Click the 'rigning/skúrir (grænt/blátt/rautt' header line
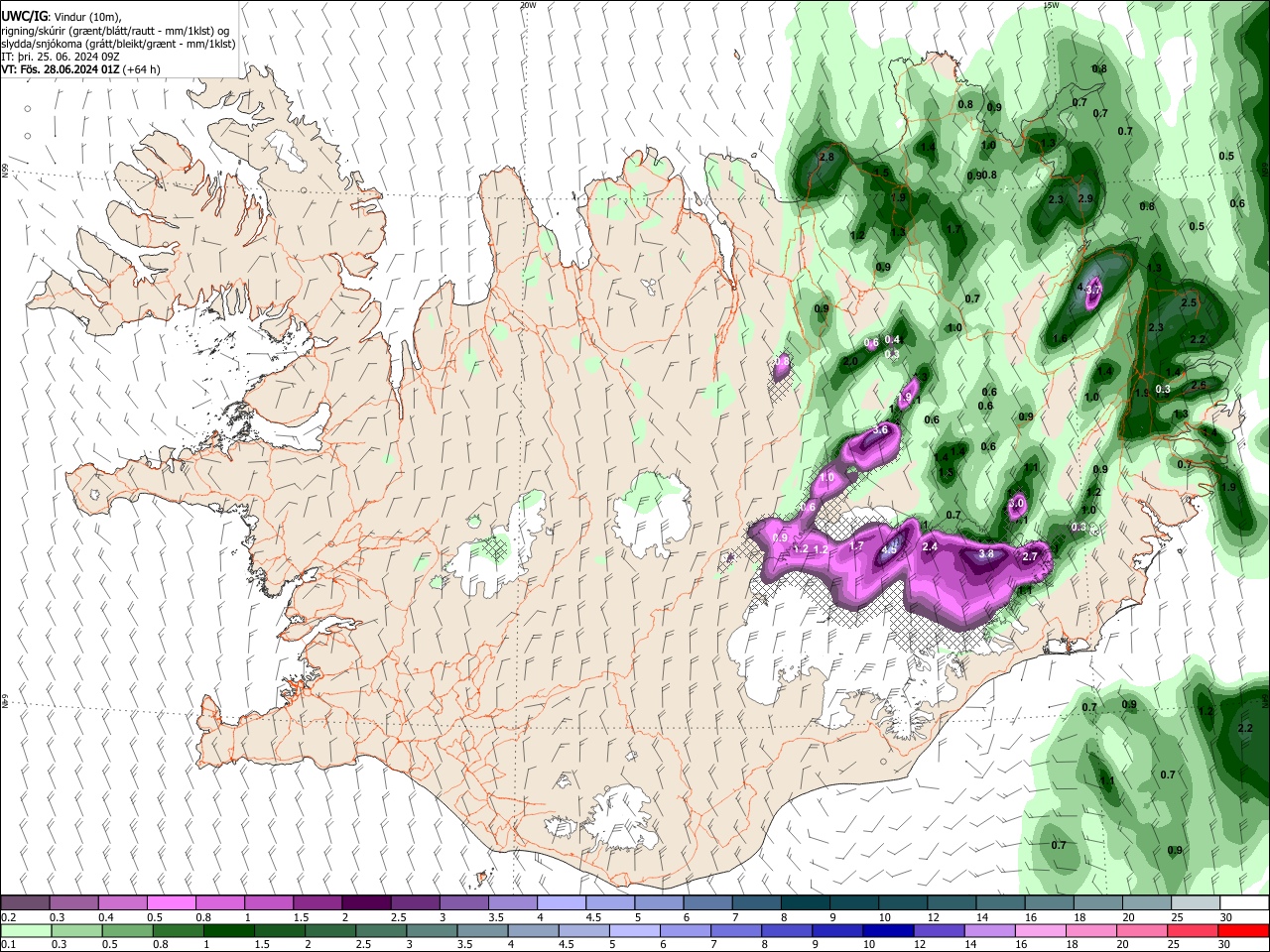This screenshot has height=952, width=1270. click(116, 30)
